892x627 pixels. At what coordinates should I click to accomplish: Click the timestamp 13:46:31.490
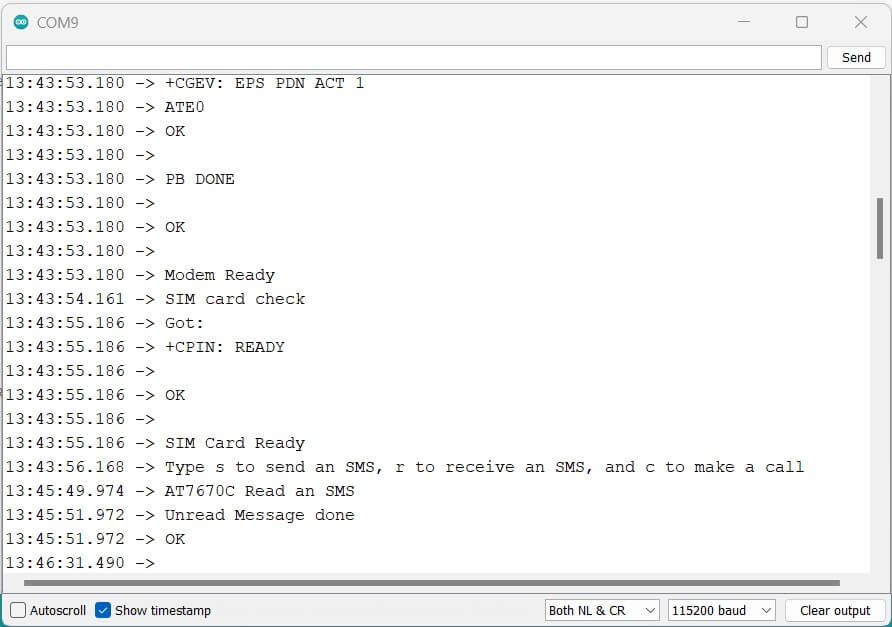[x=65, y=563]
